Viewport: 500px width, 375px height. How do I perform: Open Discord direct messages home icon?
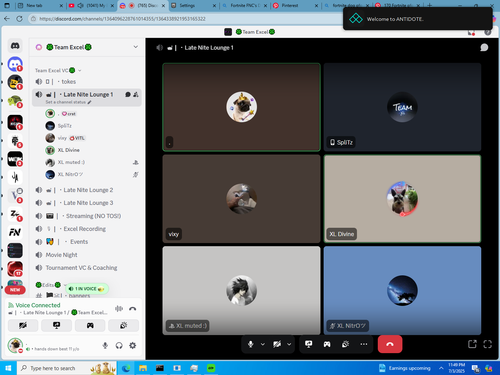pyautogui.click(x=15, y=46)
